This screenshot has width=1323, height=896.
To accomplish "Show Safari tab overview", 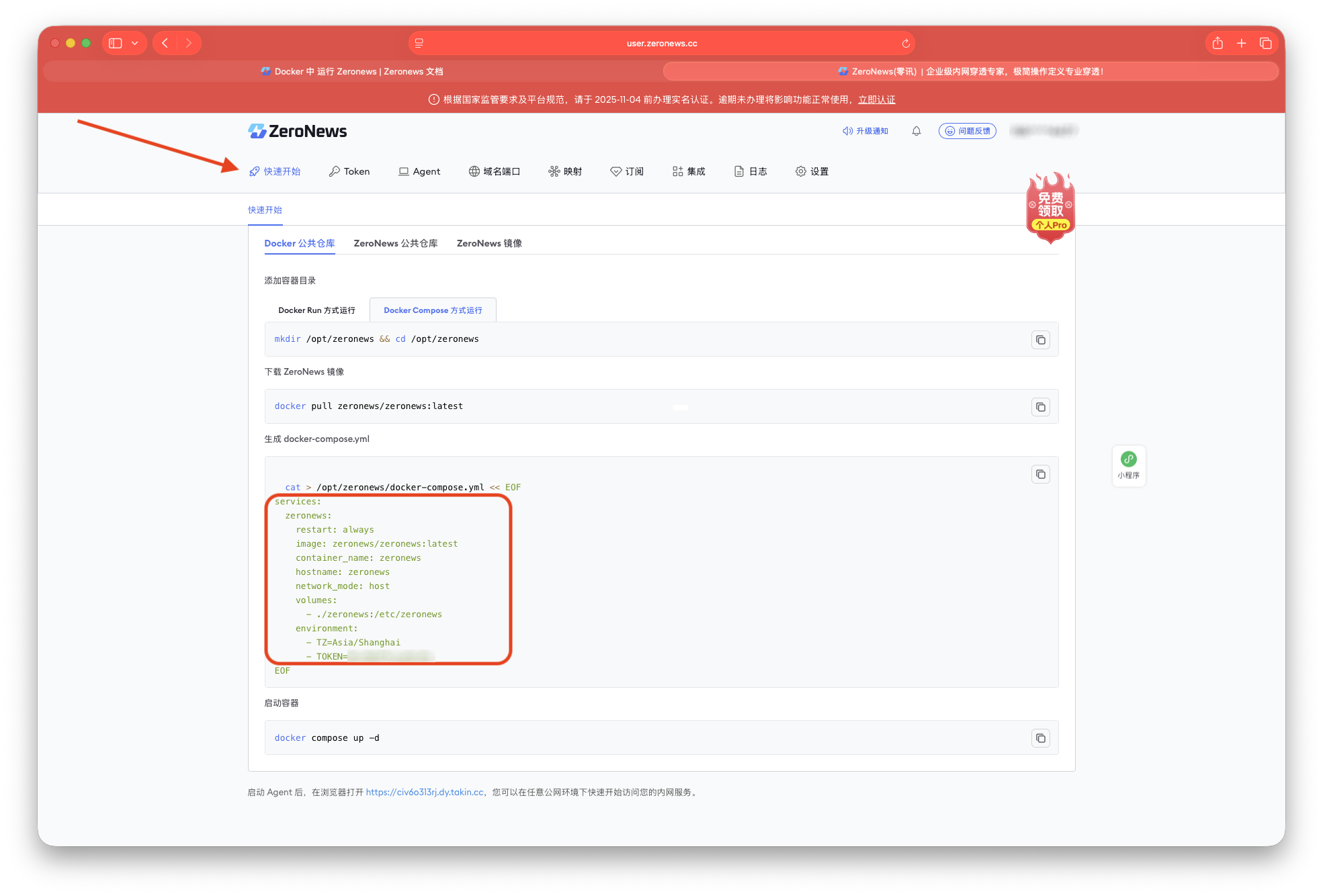I will click(x=1265, y=44).
